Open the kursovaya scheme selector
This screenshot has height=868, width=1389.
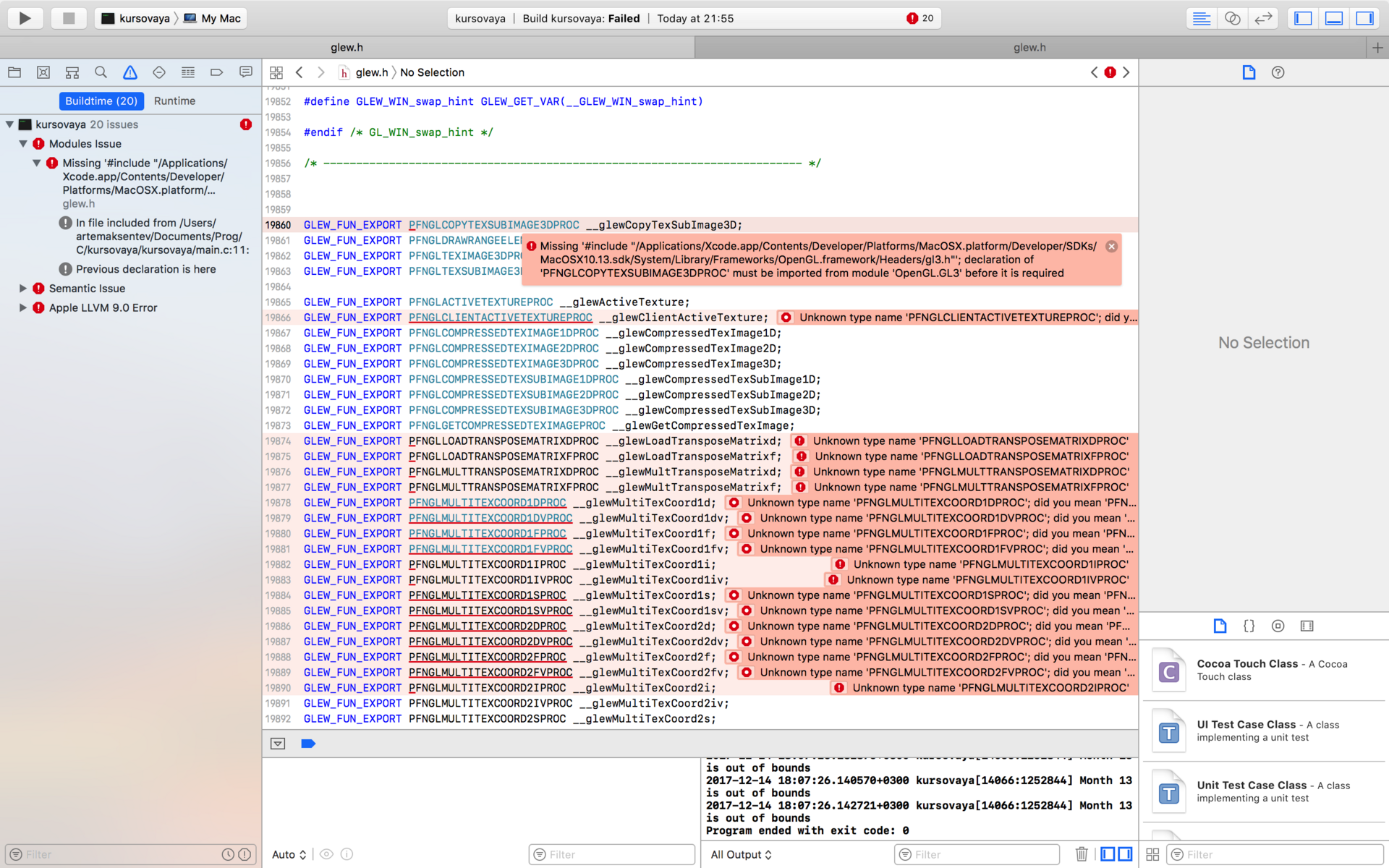tap(136, 18)
